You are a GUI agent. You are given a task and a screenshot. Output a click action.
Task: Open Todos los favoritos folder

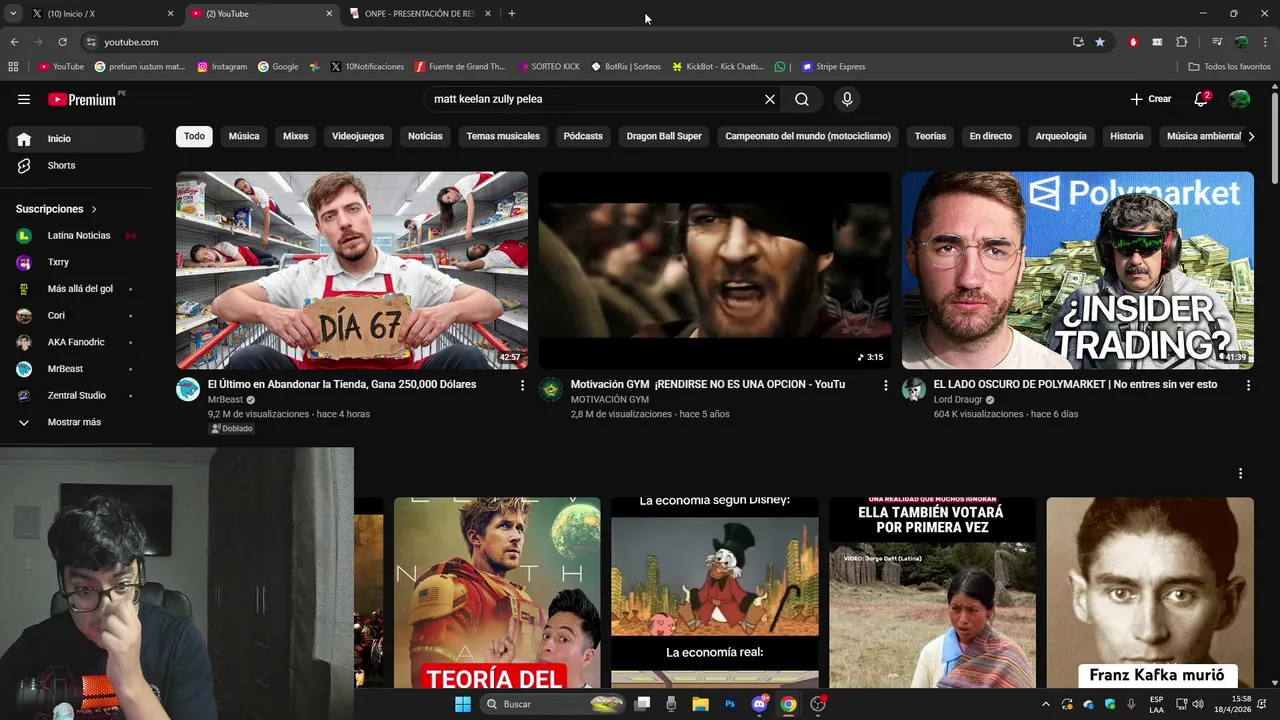click(x=1229, y=67)
